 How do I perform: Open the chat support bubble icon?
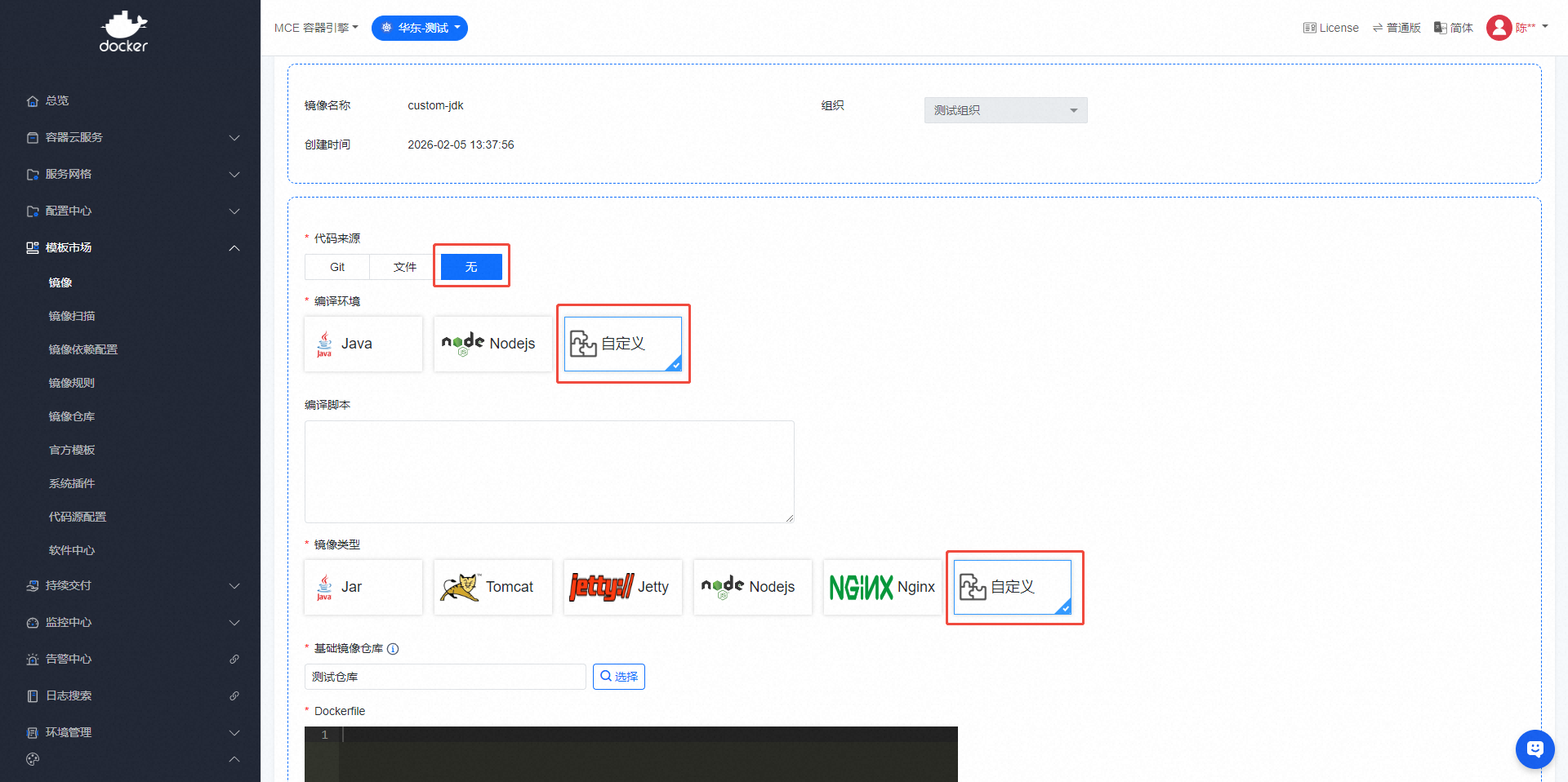pyautogui.click(x=1535, y=749)
